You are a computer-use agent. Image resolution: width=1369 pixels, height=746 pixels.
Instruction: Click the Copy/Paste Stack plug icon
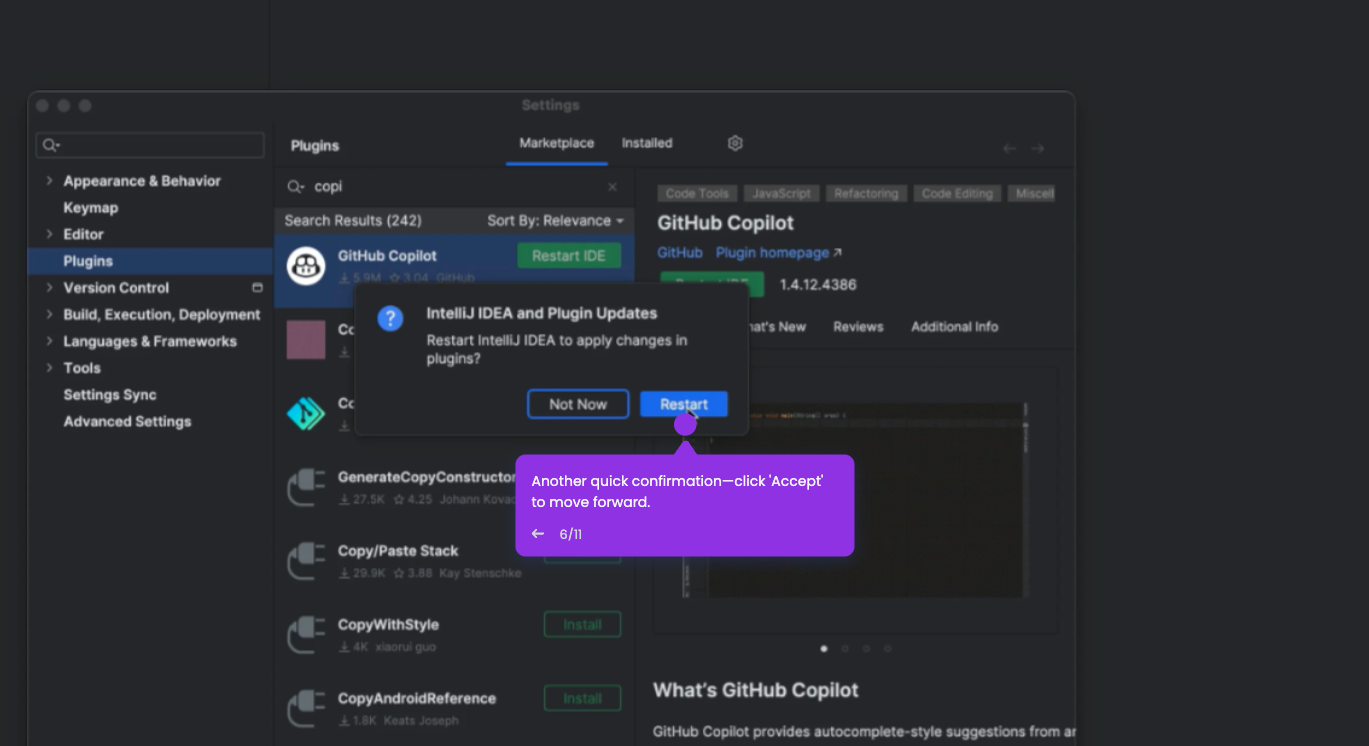306,561
